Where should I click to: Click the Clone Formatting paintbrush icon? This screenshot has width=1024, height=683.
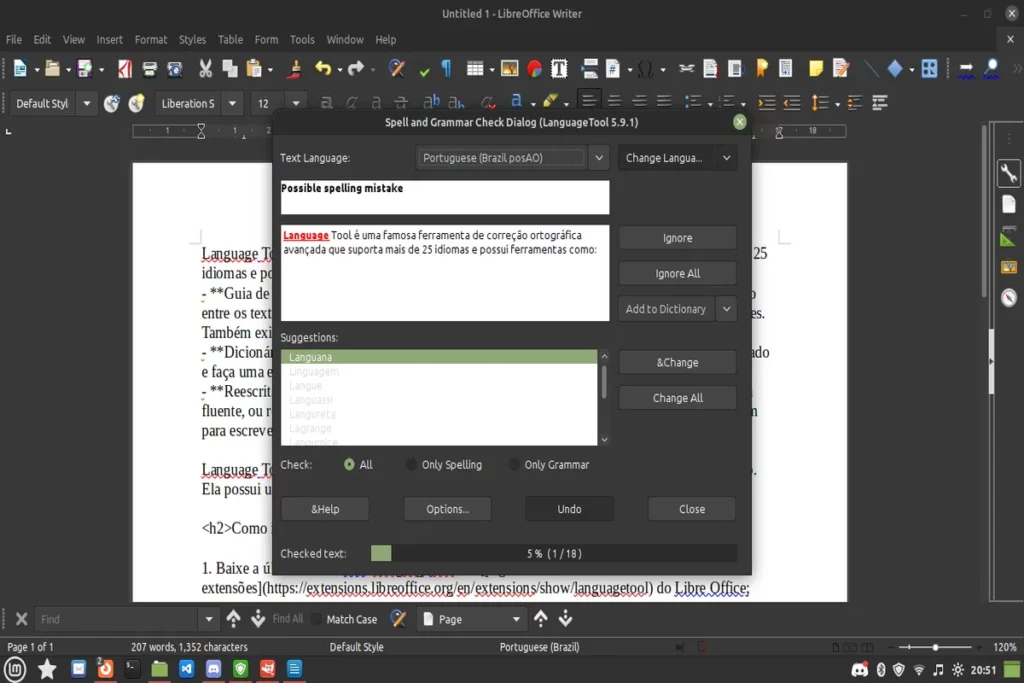(x=294, y=70)
